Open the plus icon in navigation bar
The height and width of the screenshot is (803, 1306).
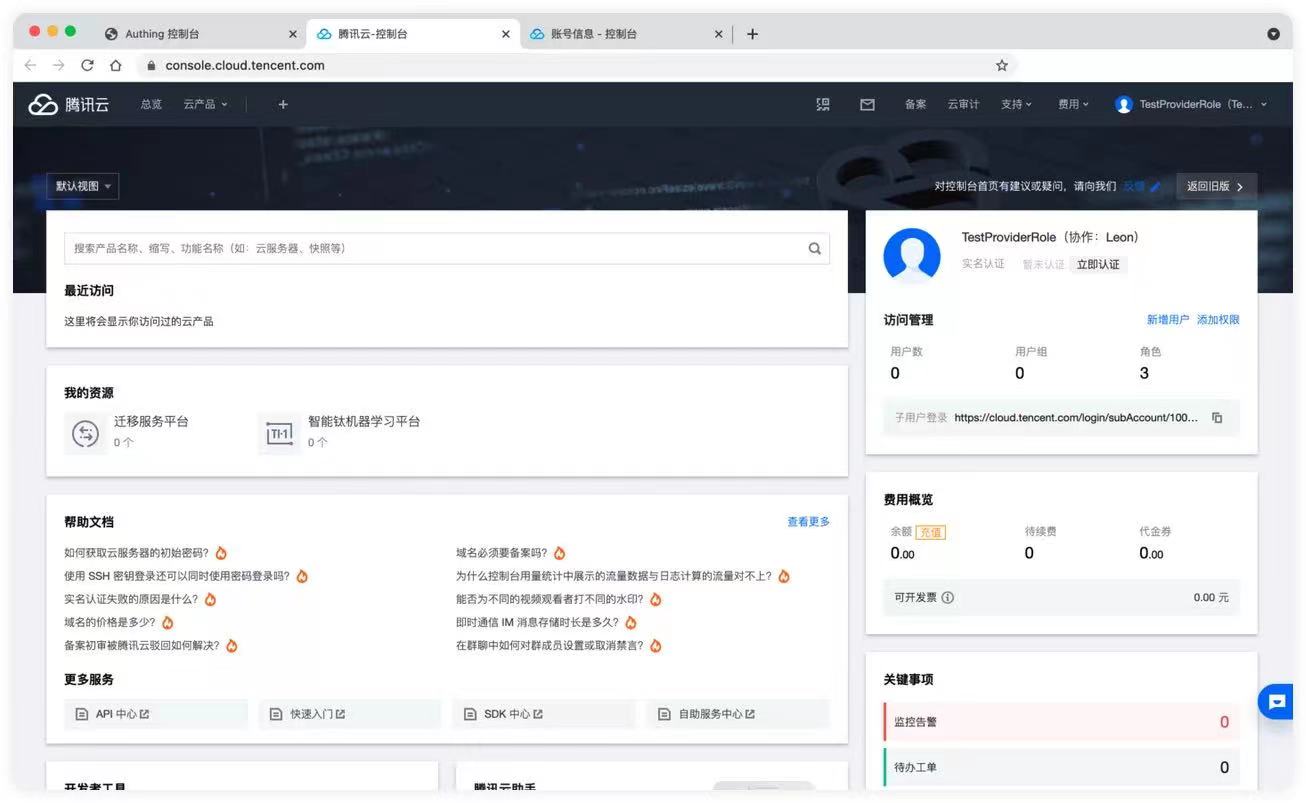pyautogui.click(x=283, y=104)
